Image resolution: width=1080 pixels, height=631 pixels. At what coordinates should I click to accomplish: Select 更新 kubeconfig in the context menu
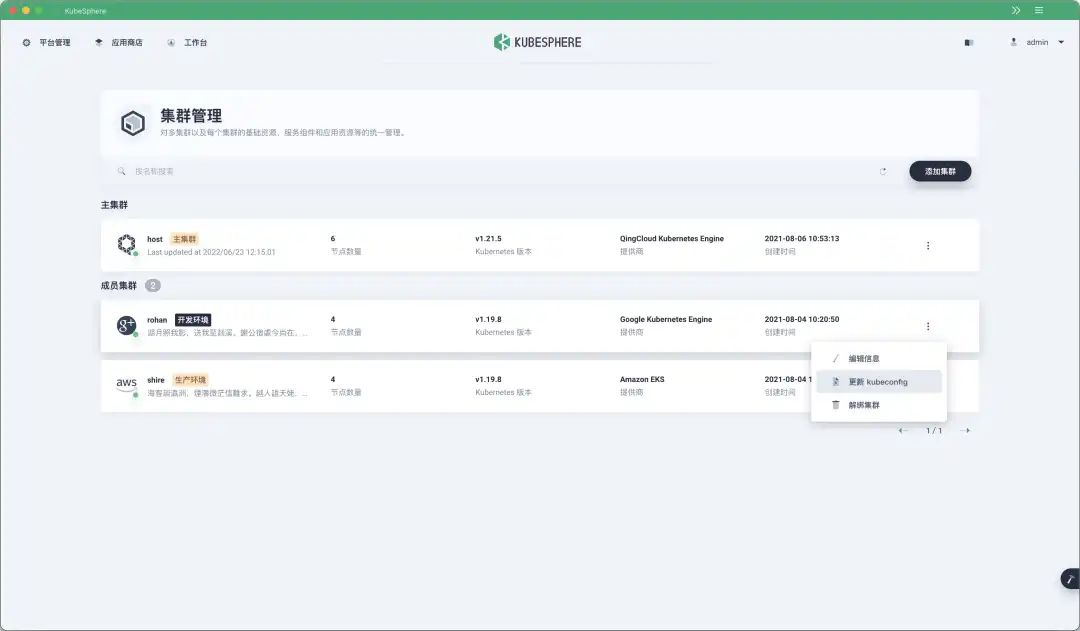point(879,382)
